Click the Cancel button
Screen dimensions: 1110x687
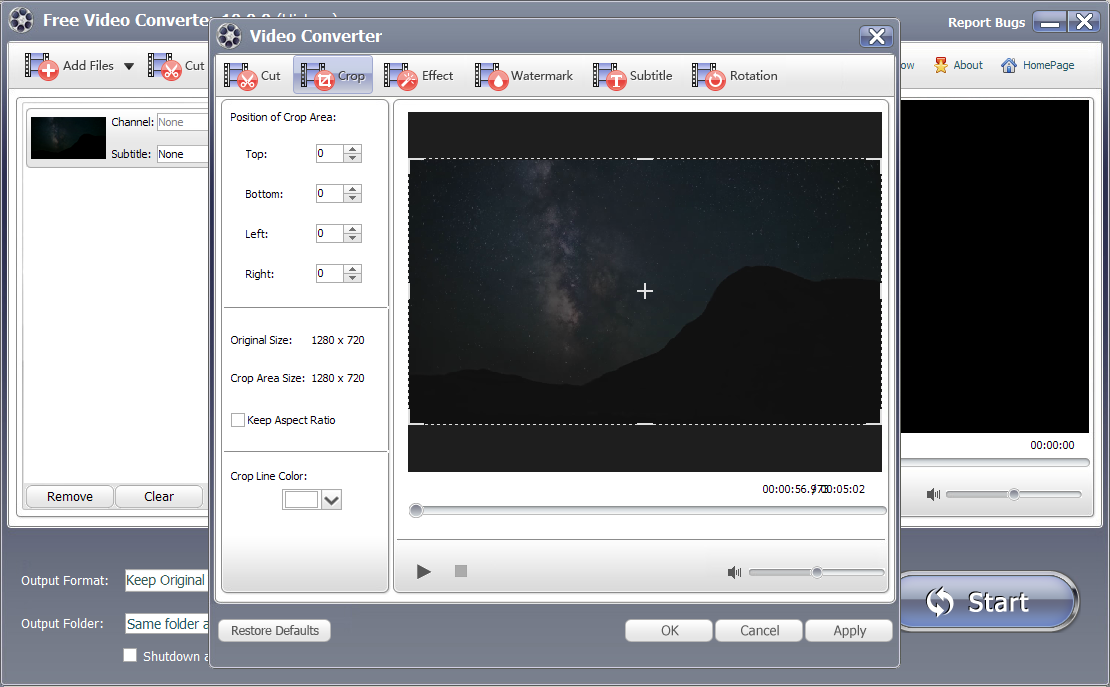(759, 630)
